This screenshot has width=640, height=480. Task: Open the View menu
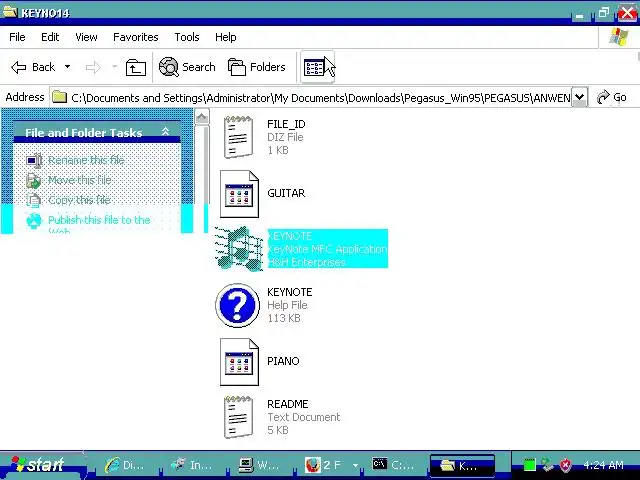click(x=86, y=37)
